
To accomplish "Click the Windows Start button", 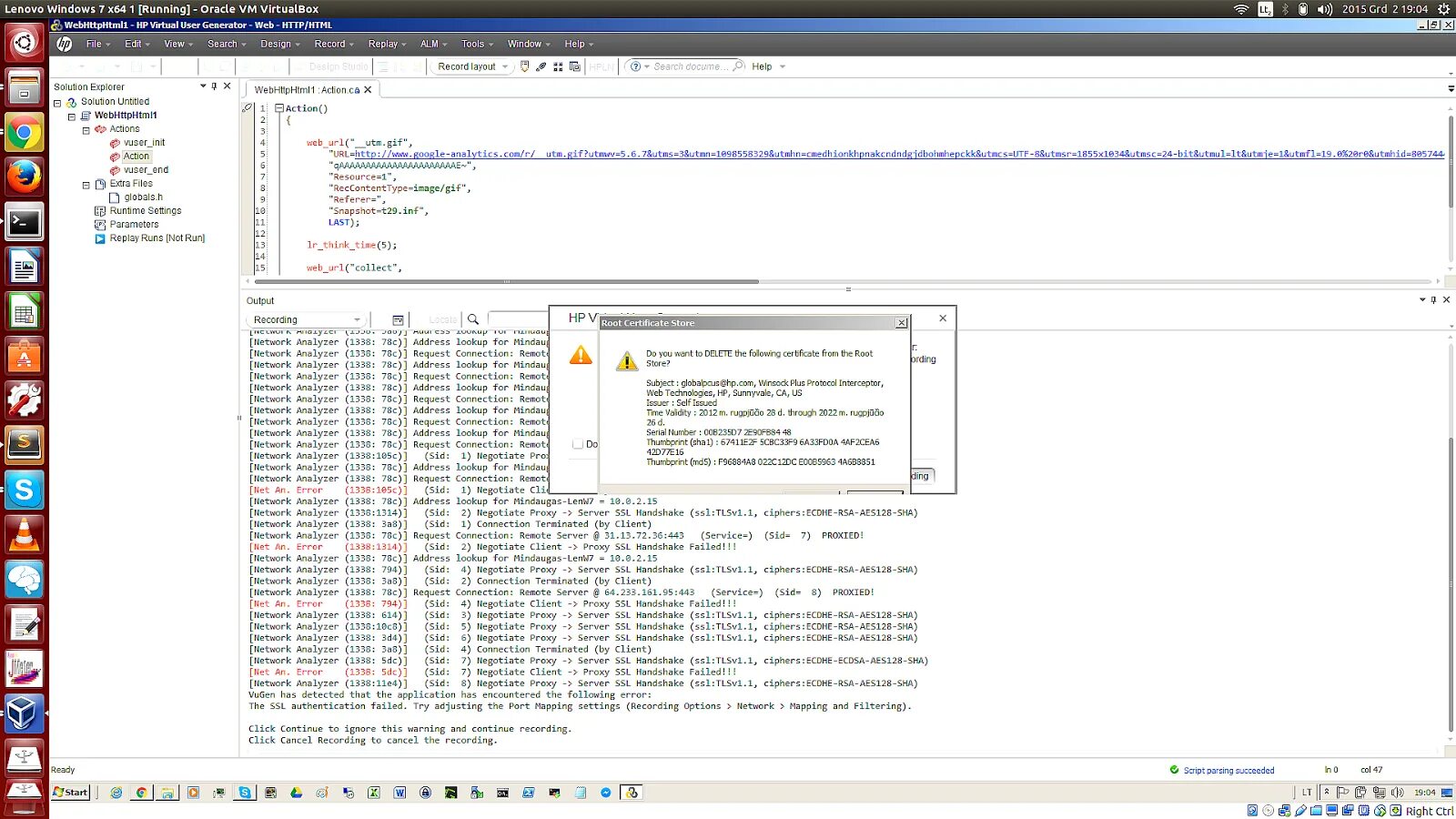I will (70, 793).
